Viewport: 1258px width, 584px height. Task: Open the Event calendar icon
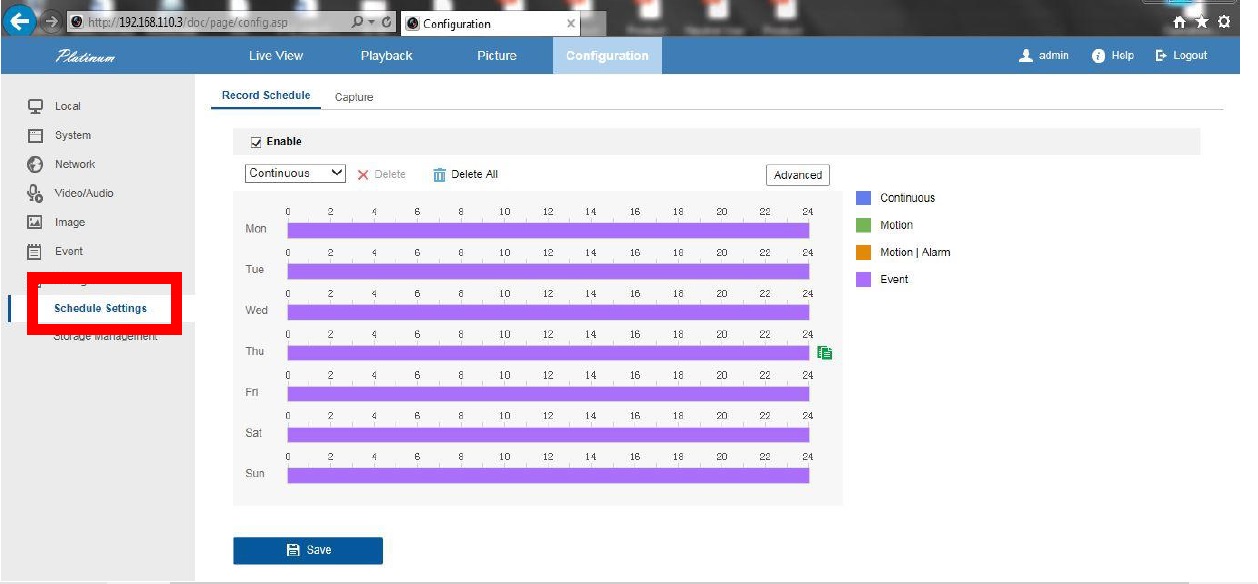(35, 251)
